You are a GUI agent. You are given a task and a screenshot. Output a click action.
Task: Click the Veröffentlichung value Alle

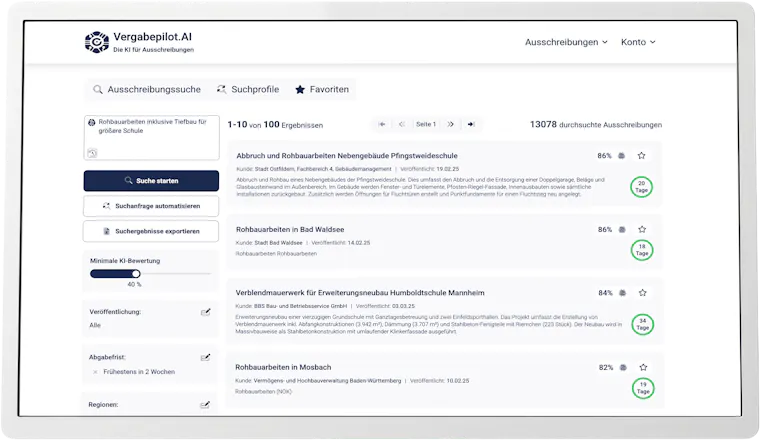[x=95, y=326]
